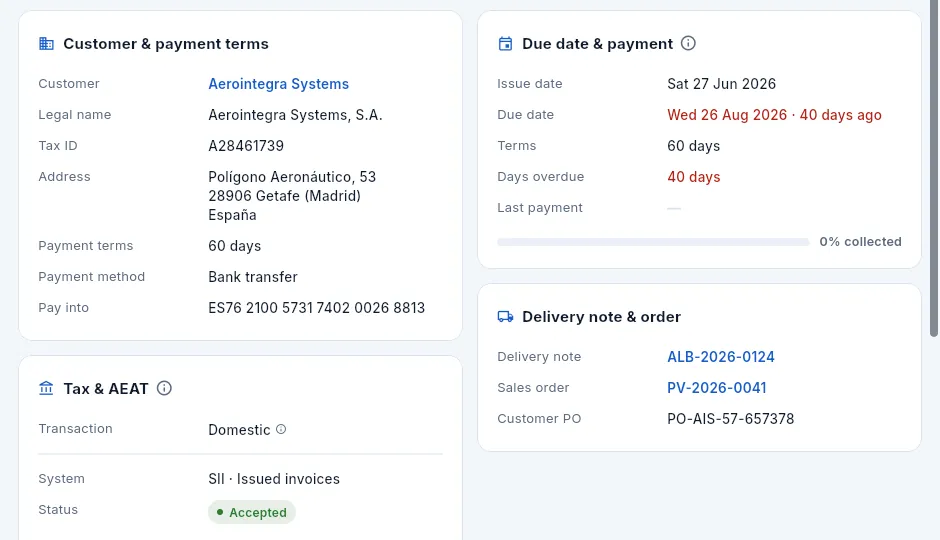
Task: Click the legal name Aerointegra Systems, S.A.
Action: point(295,115)
